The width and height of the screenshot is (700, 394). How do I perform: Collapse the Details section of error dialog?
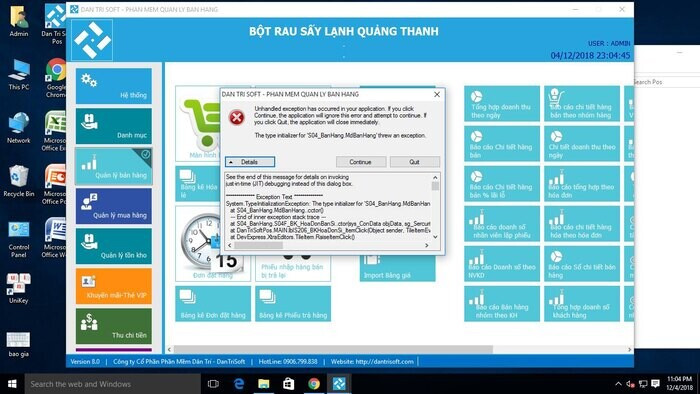[250, 162]
